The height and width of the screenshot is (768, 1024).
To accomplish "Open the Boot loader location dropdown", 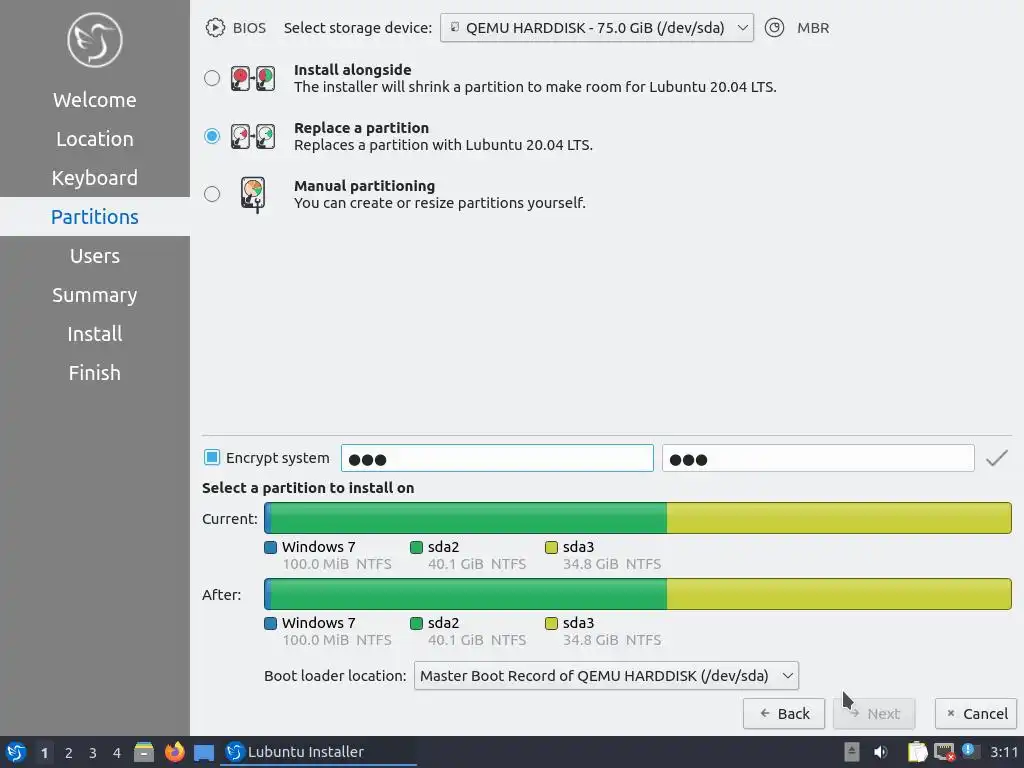I will 606,676.
